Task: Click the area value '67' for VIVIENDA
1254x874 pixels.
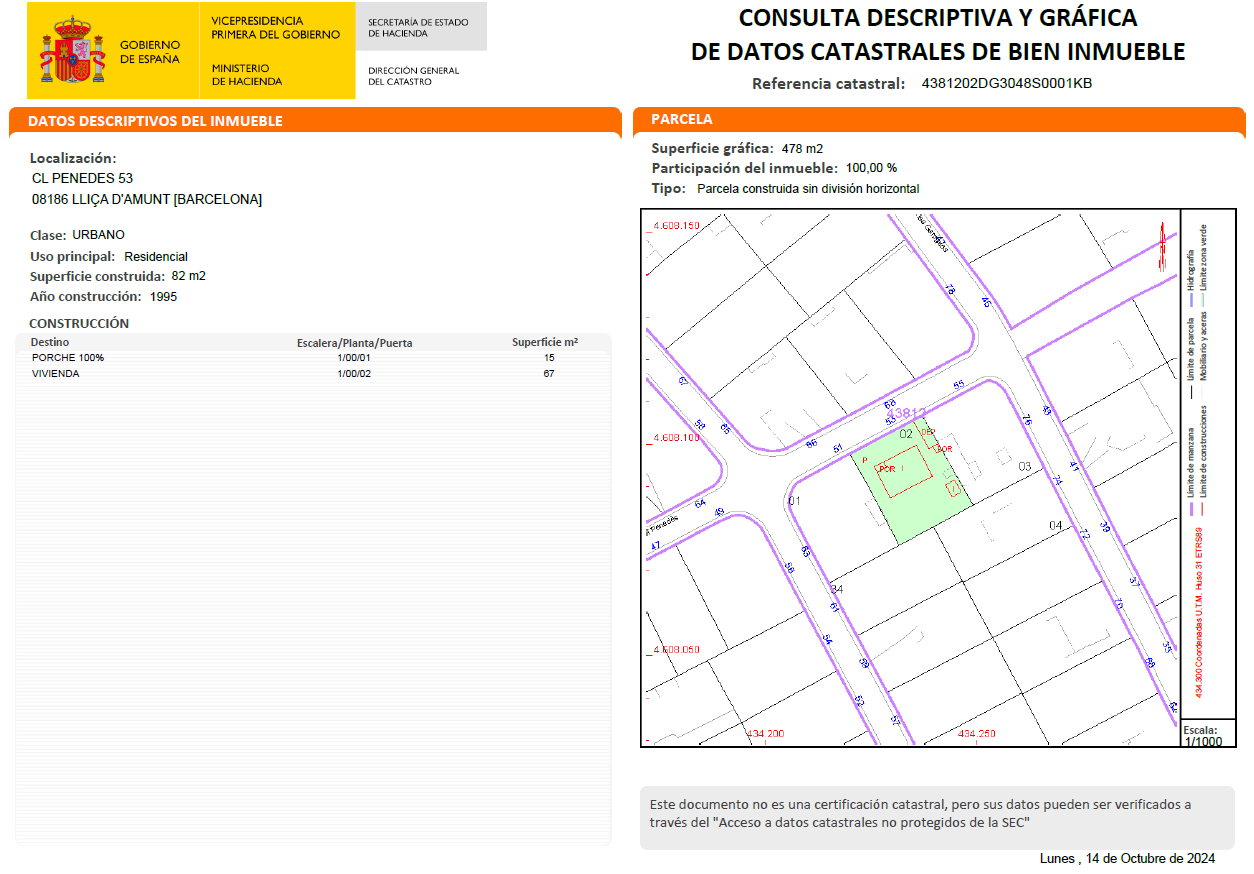Action: click(549, 374)
